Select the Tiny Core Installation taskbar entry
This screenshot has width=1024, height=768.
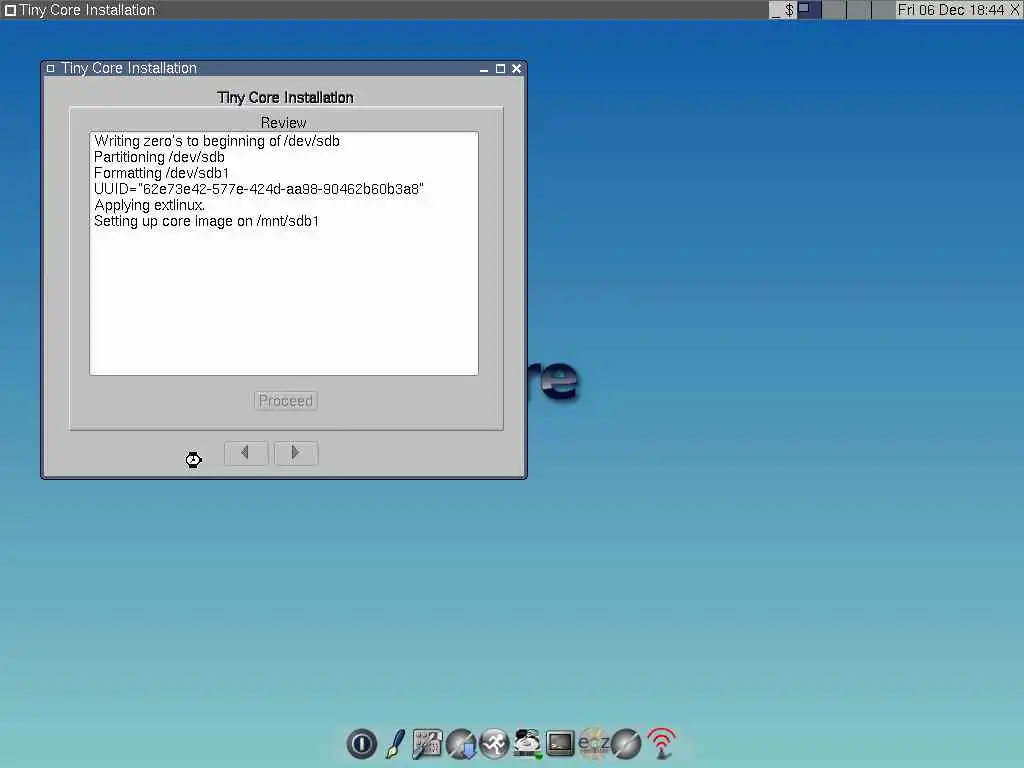click(80, 10)
